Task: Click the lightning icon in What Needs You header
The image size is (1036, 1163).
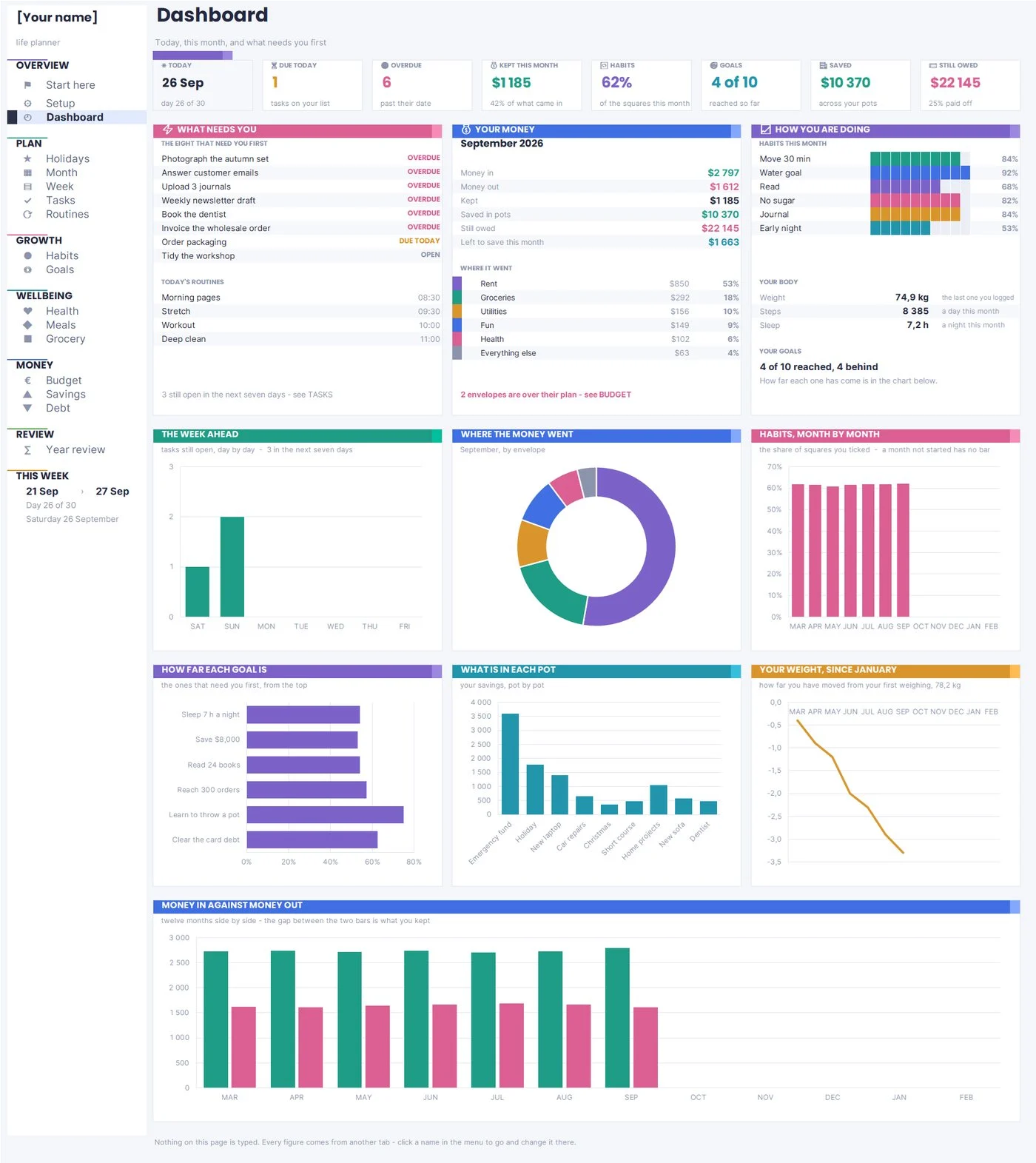Action: (x=168, y=130)
